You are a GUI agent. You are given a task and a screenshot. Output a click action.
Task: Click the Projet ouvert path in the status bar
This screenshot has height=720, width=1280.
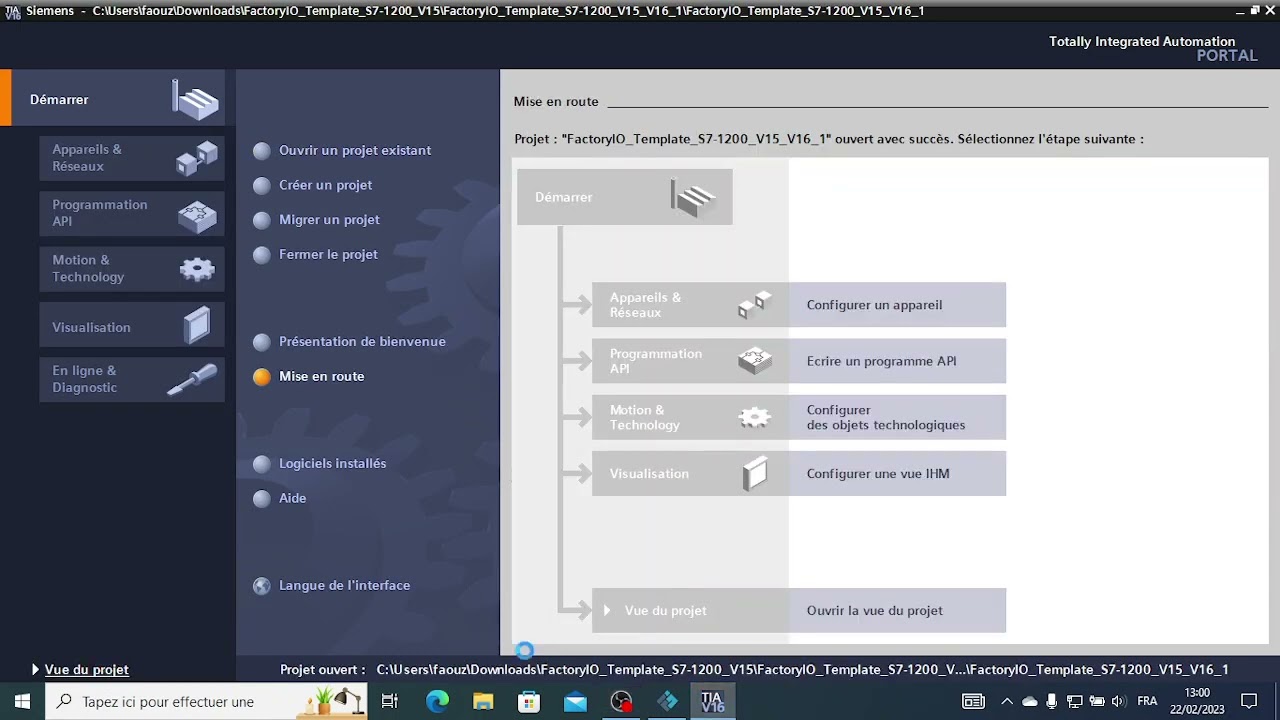(802, 670)
